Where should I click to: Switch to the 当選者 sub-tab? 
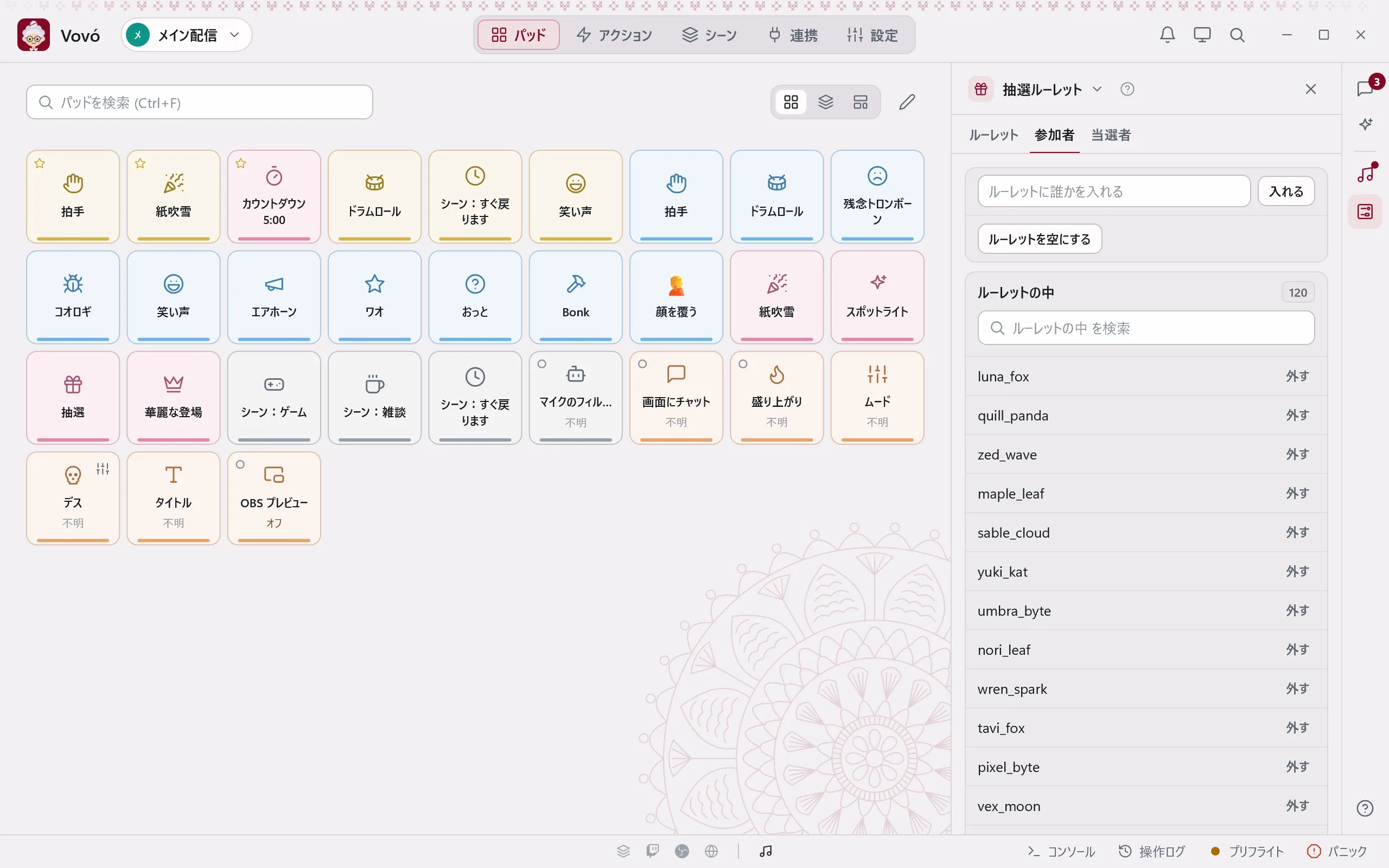[x=1111, y=135]
